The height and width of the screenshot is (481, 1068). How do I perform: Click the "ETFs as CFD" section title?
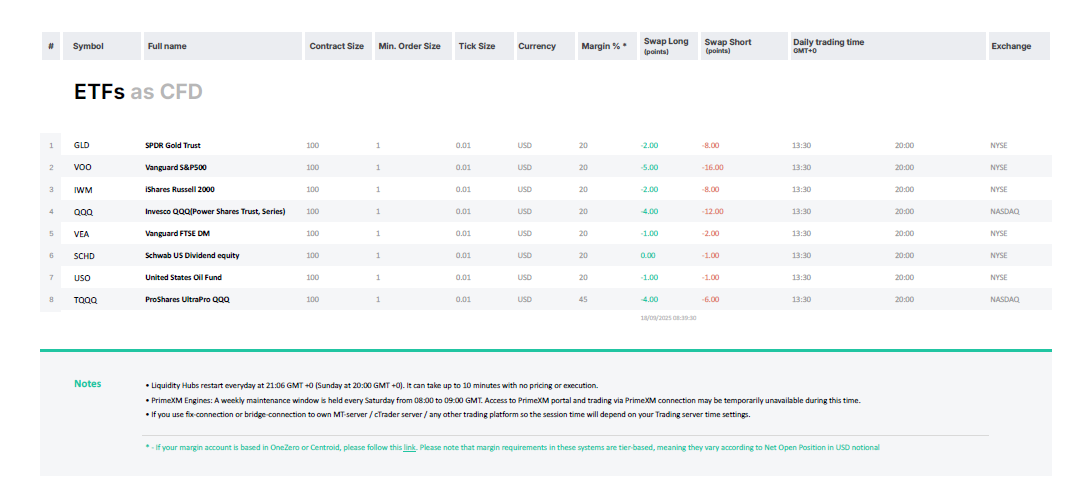(x=138, y=92)
